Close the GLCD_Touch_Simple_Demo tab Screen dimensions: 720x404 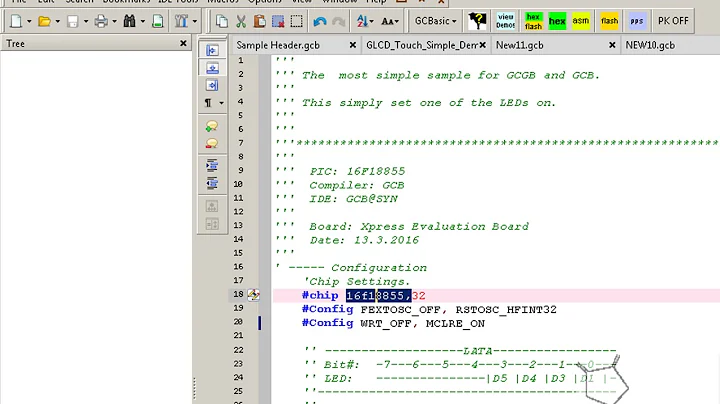point(483,45)
